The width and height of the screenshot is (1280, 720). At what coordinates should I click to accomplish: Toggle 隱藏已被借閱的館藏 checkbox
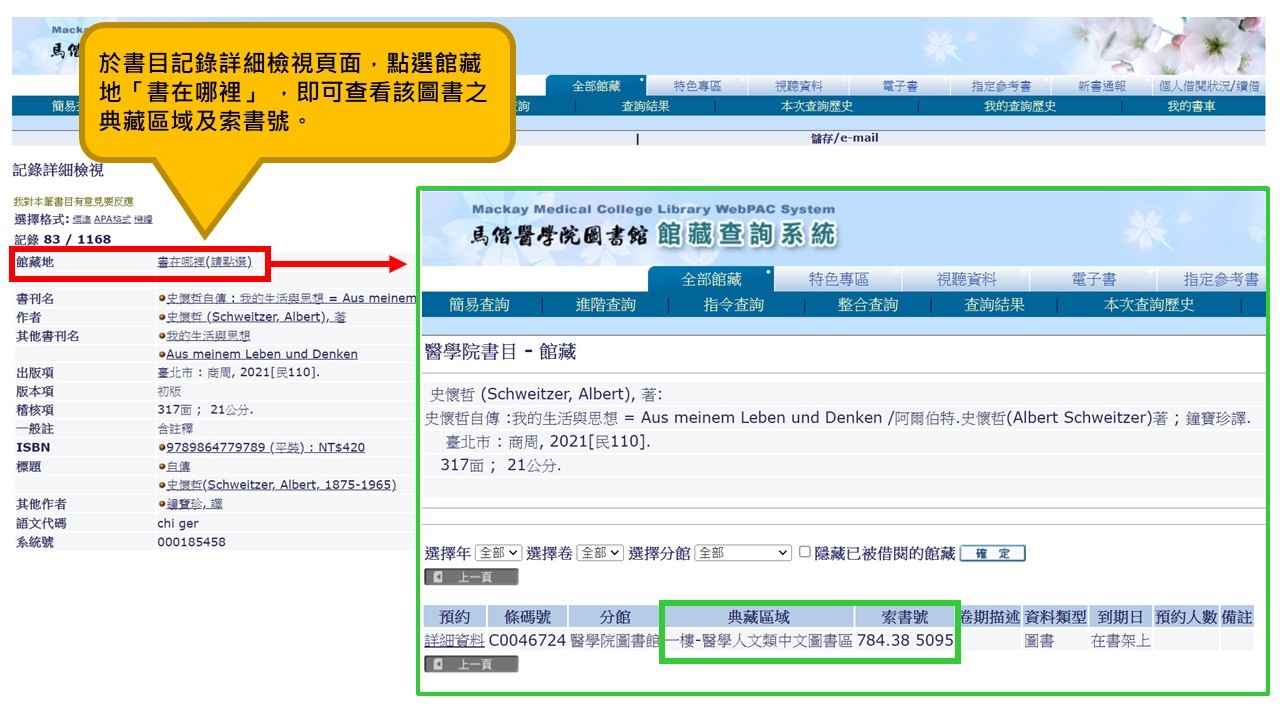pos(805,552)
